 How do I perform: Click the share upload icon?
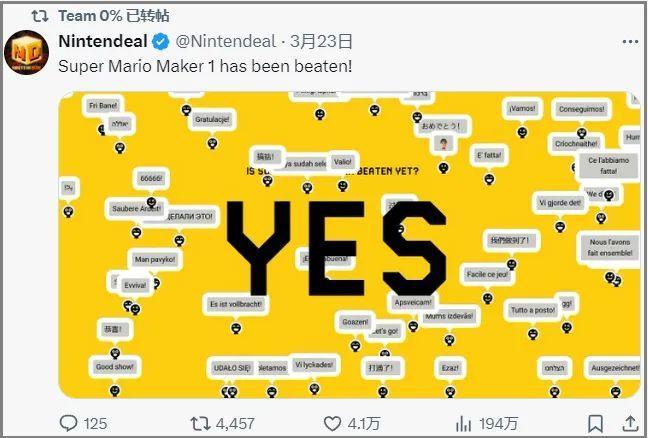pyautogui.click(x=630, y=423)
